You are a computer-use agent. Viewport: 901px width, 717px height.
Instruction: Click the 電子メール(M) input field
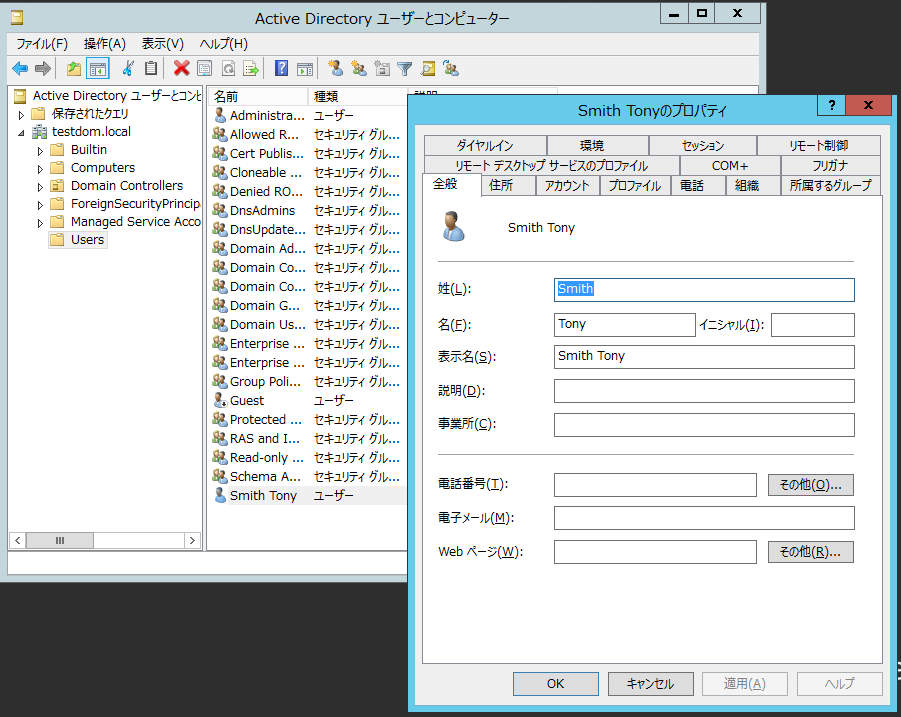pyautogui.click(x=704, y=518)
